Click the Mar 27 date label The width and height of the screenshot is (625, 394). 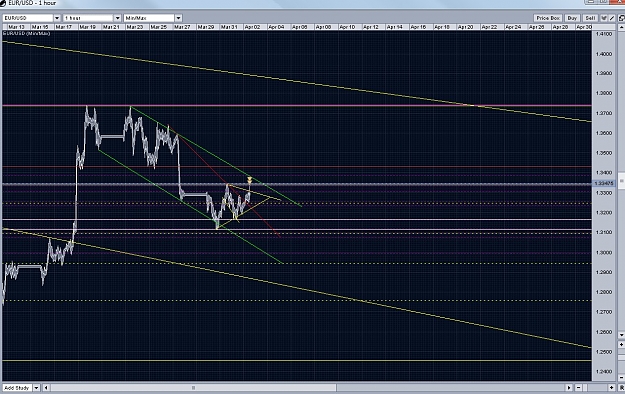click(182, 27)
